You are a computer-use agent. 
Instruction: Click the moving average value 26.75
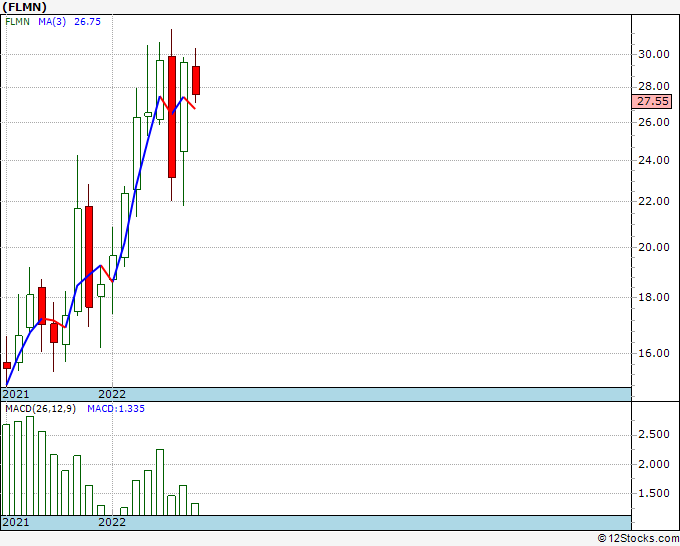point(87,22)
